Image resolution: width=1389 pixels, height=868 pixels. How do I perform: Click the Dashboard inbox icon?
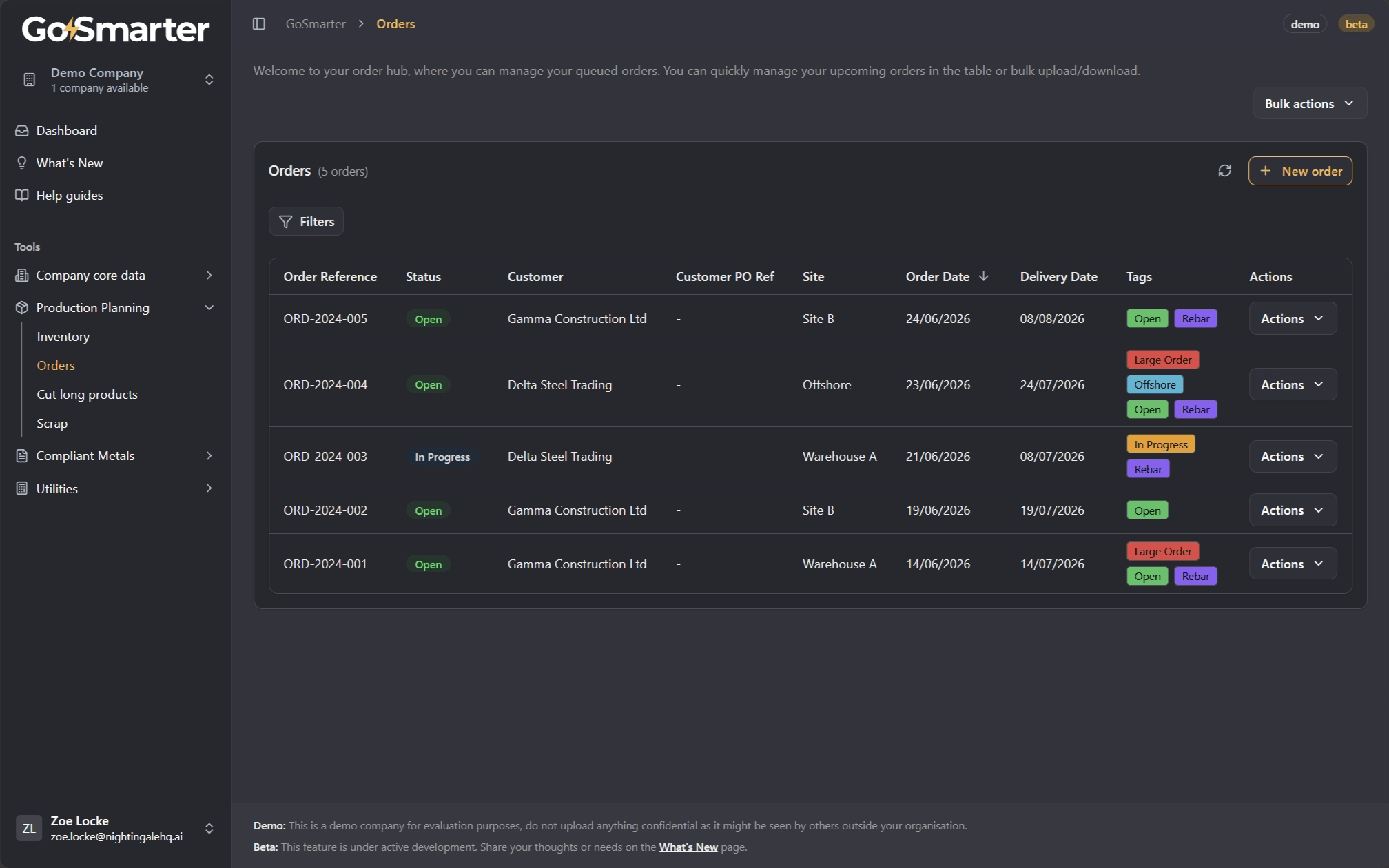22,131
